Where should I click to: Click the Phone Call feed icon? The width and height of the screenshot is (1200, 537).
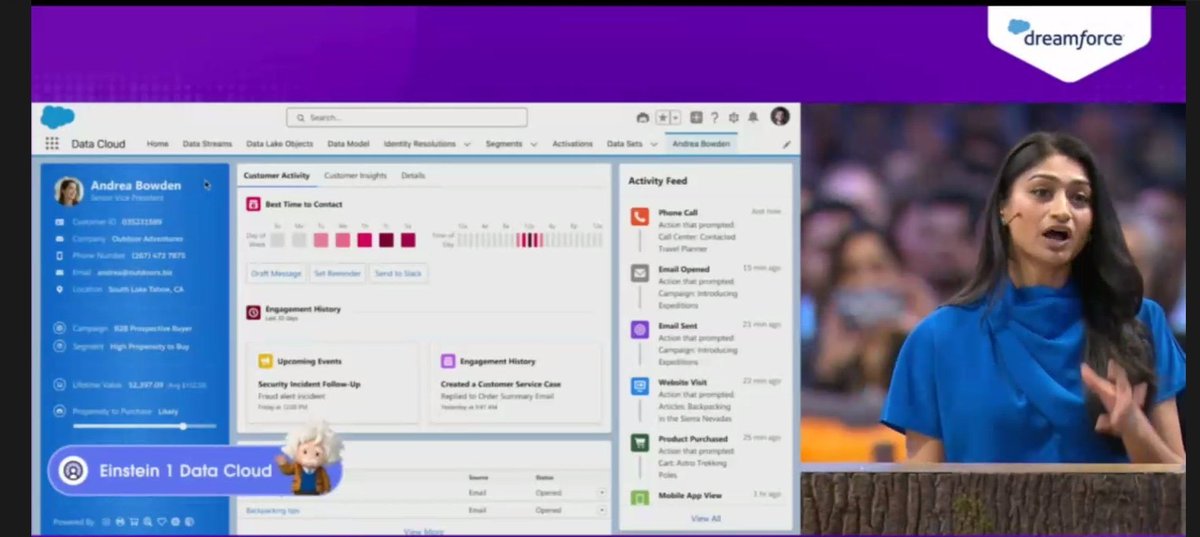[640, 216]
